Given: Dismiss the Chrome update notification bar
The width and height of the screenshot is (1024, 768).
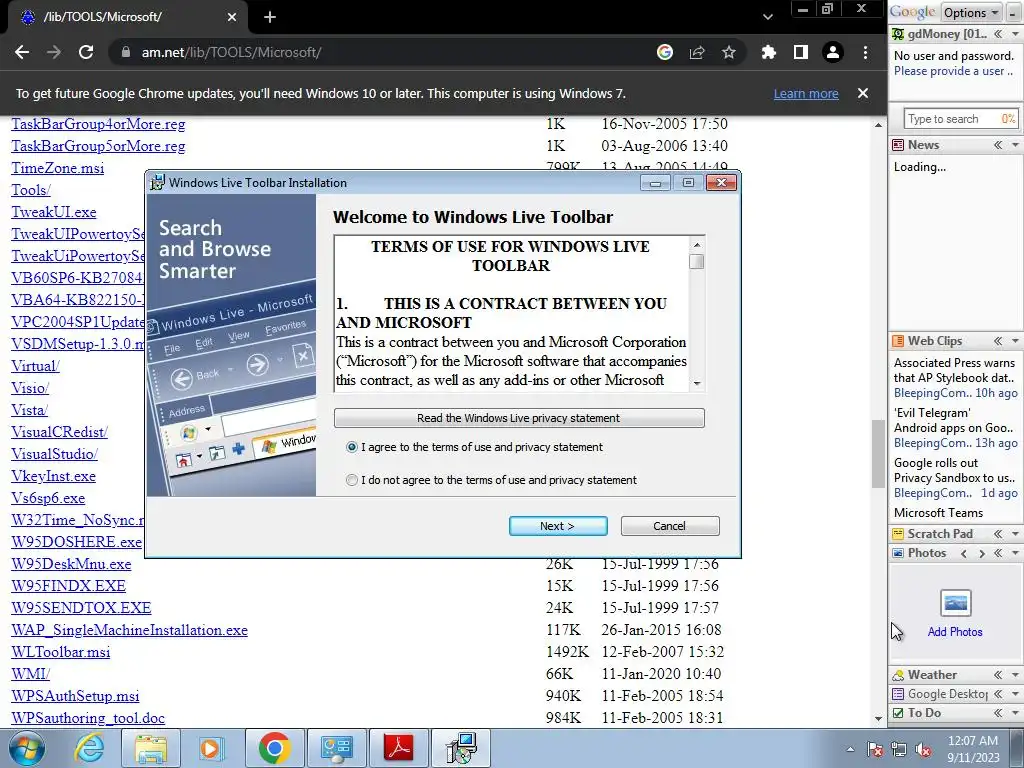Looking at the screenshot, I should point(863,93).
